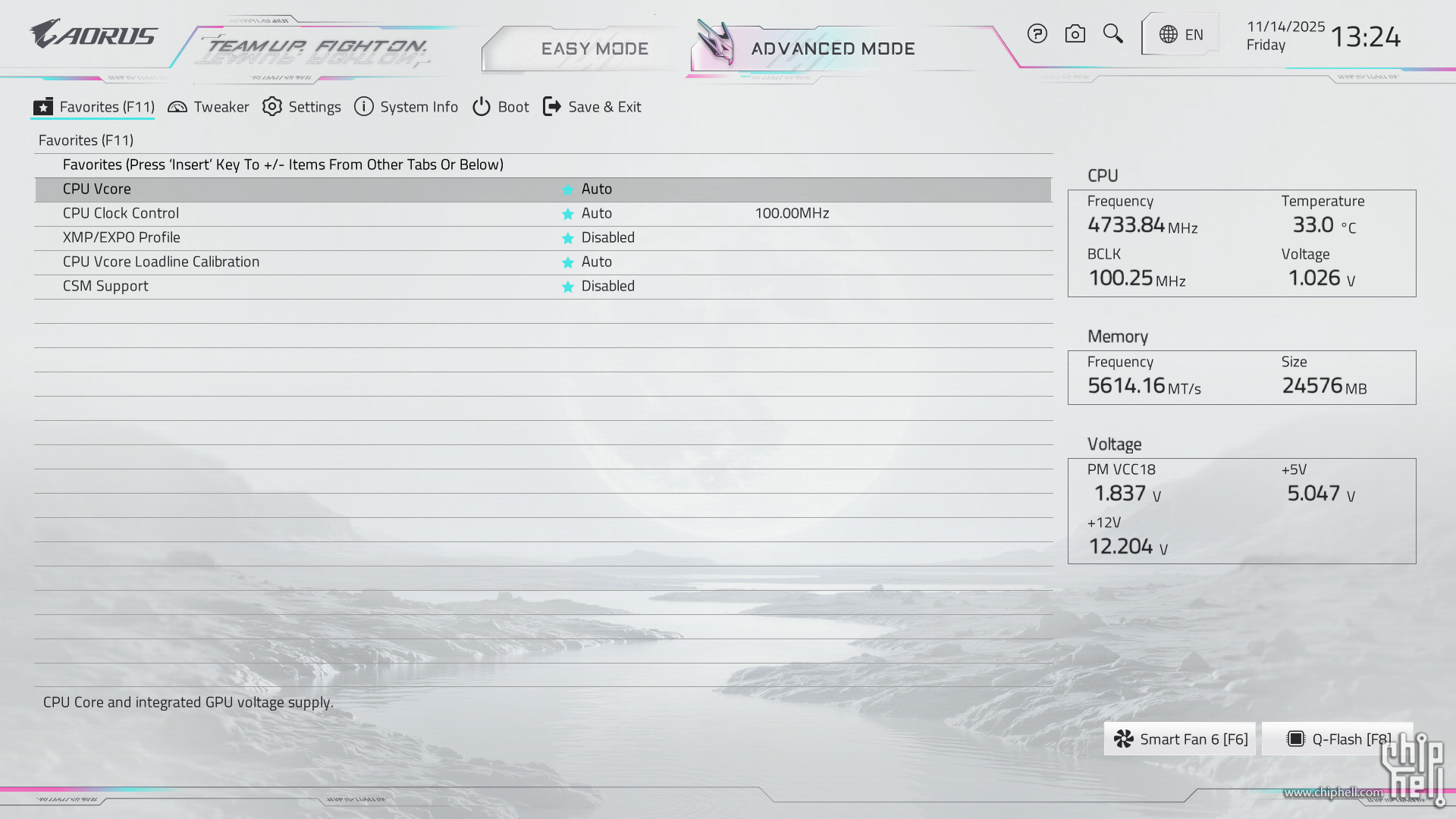Open XMP/EXPO Profile Disabled value dropdown

[x=607, y=238]
